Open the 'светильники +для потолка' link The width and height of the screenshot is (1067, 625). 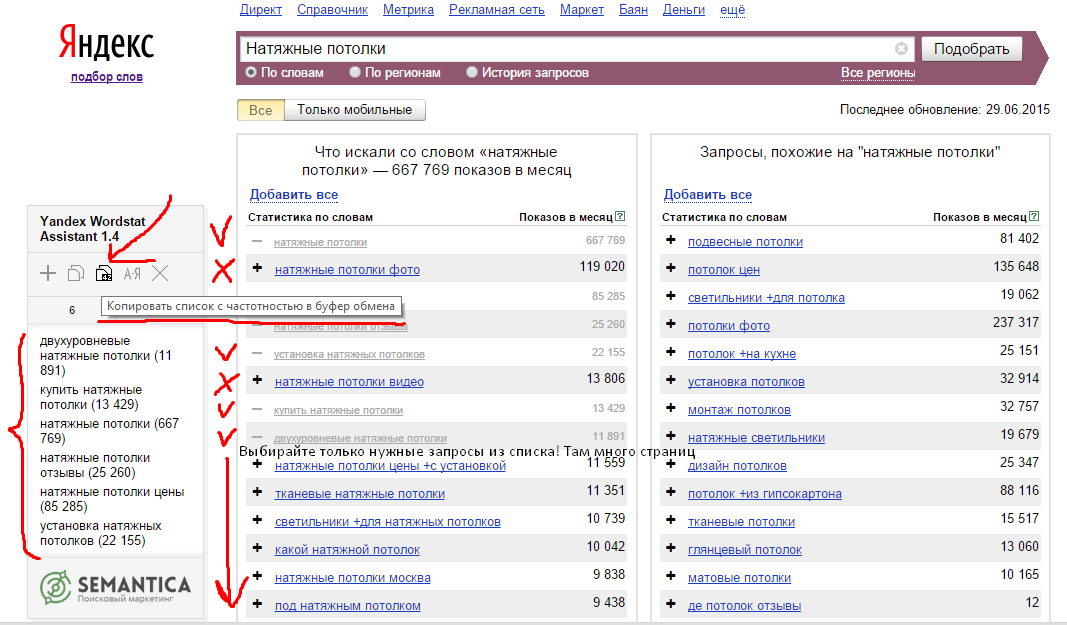[766, 298]
